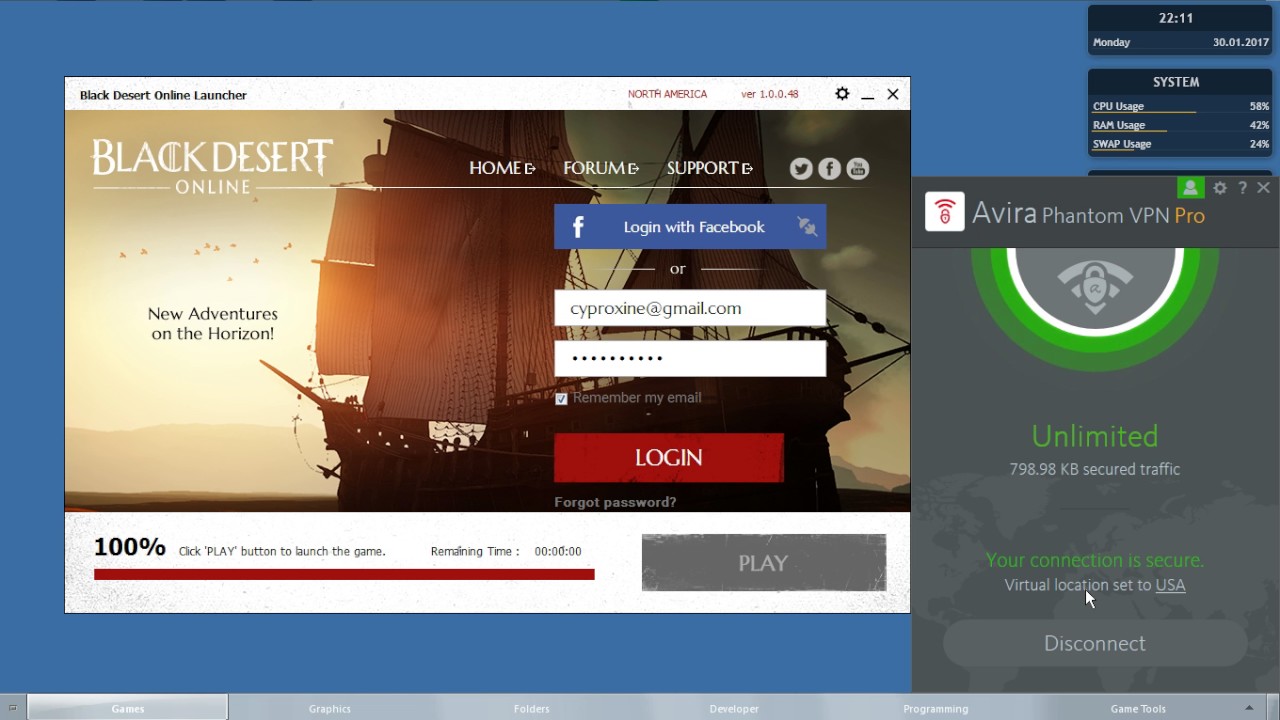Expand taskbar arrow next to Game Tools

[x=1249, y=708]
